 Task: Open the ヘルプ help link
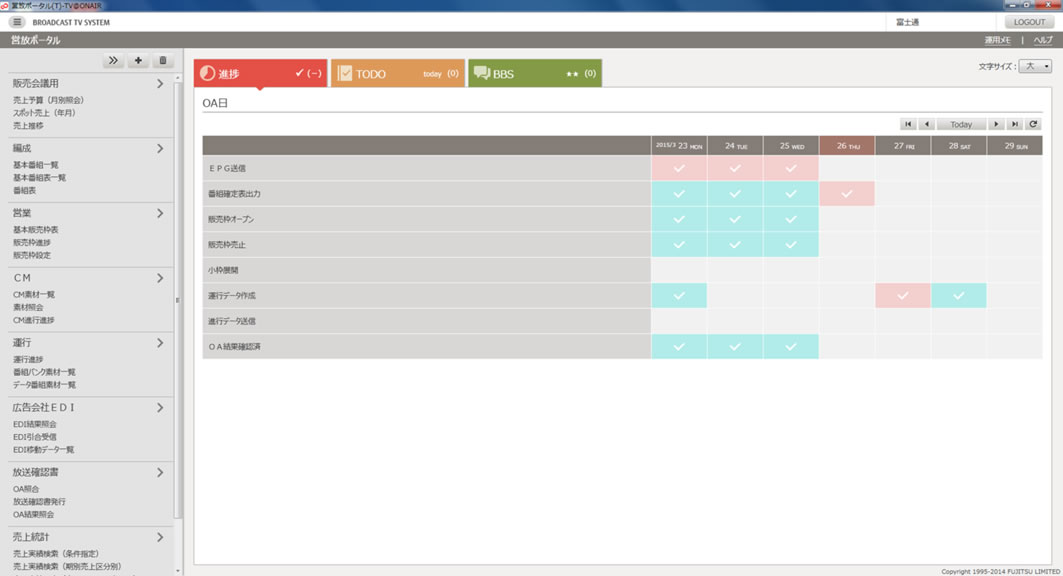coord(1042,40)
